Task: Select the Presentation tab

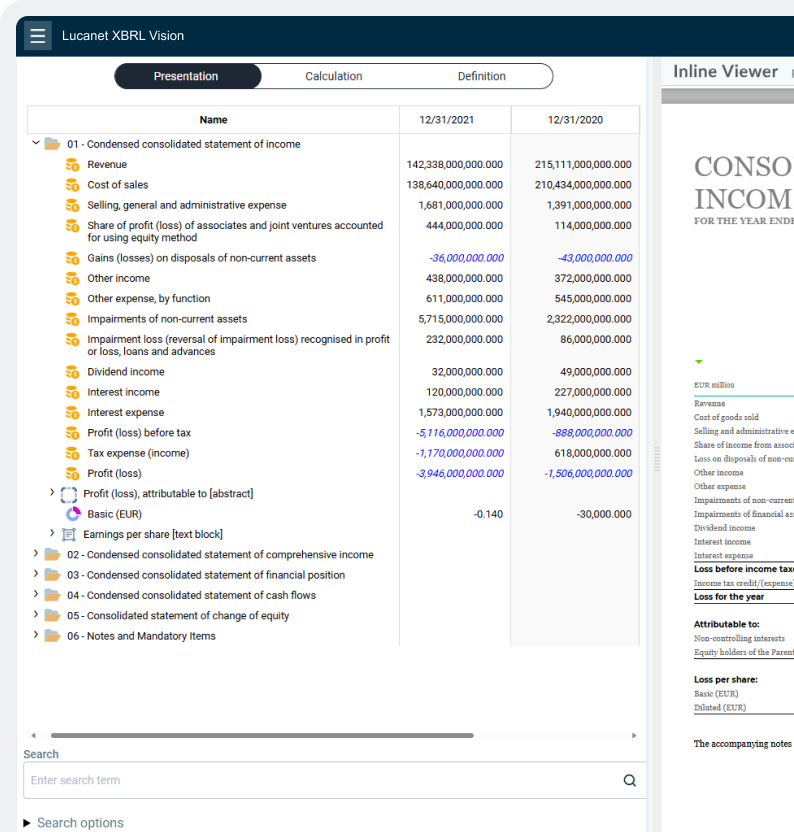Action: click(x=186, y=76)
